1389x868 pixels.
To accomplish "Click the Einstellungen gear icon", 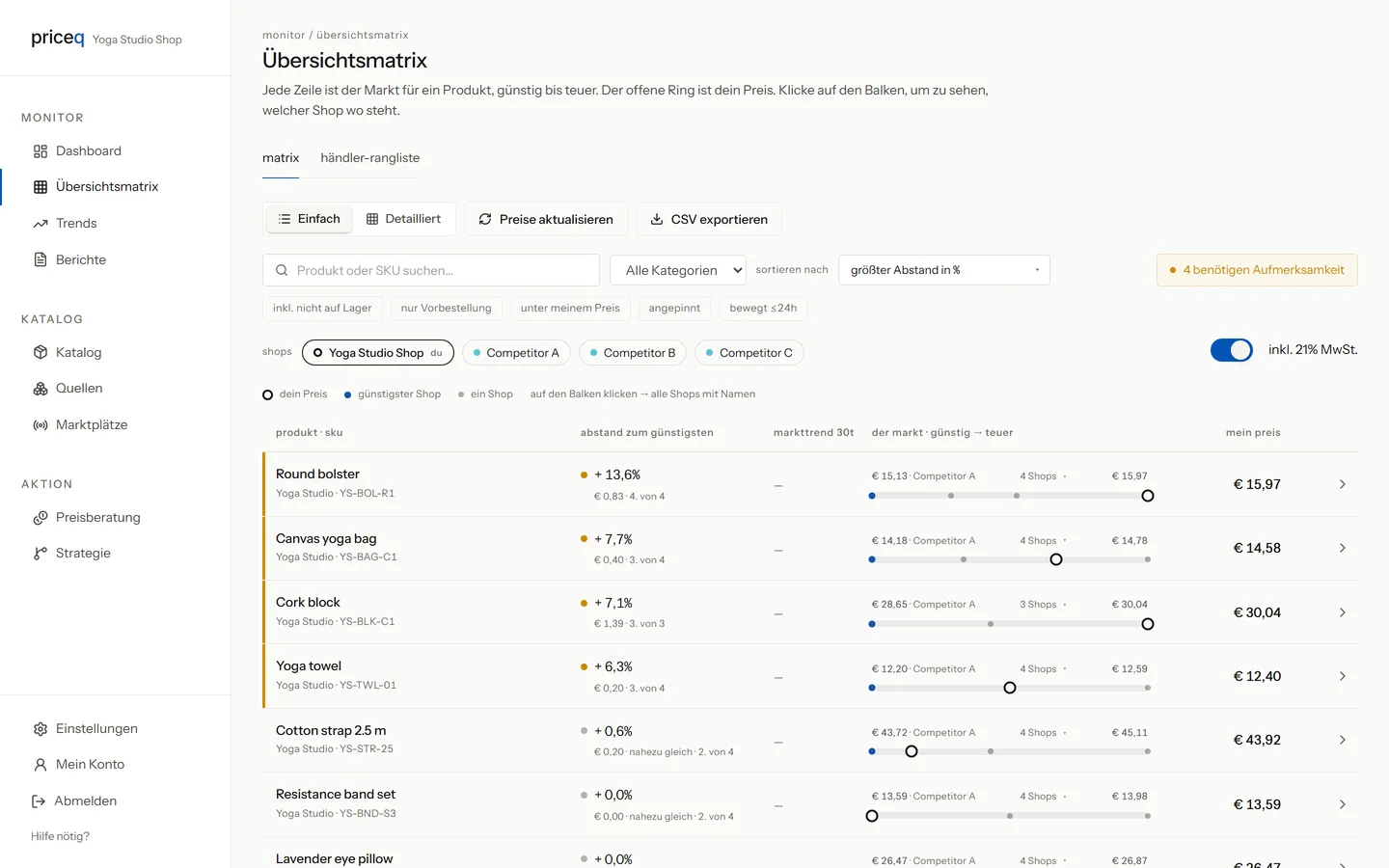I will (41, 729).
